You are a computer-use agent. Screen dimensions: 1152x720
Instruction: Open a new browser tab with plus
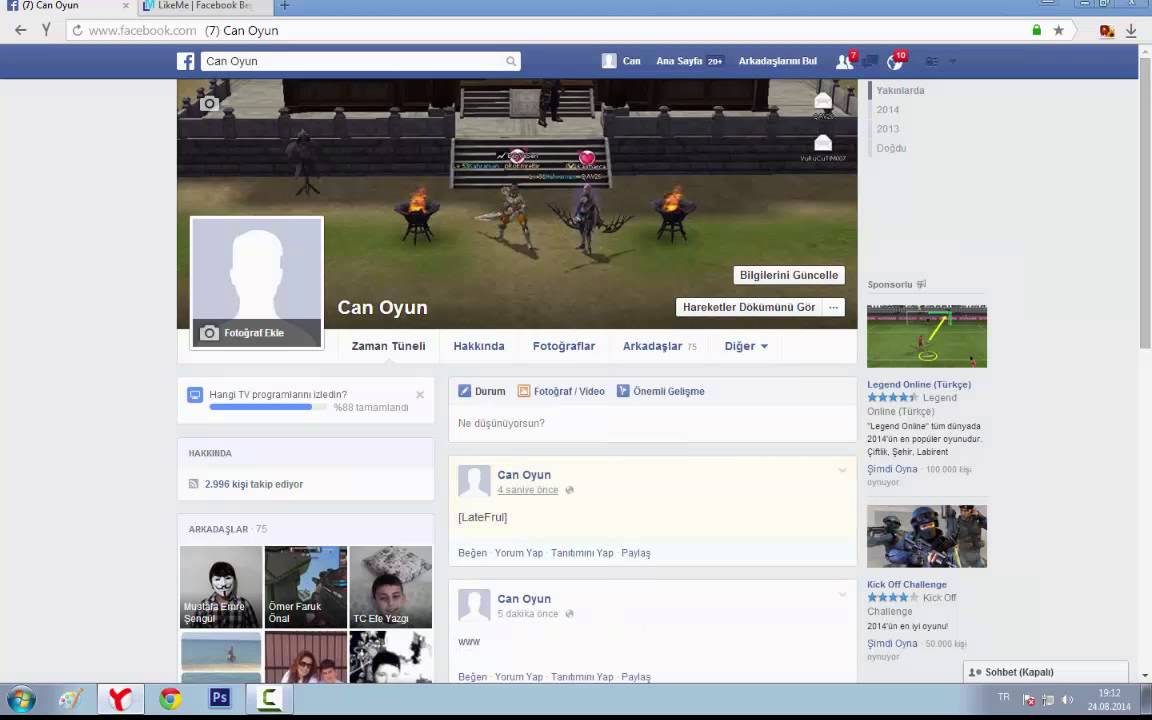click(x=285, y=6)
